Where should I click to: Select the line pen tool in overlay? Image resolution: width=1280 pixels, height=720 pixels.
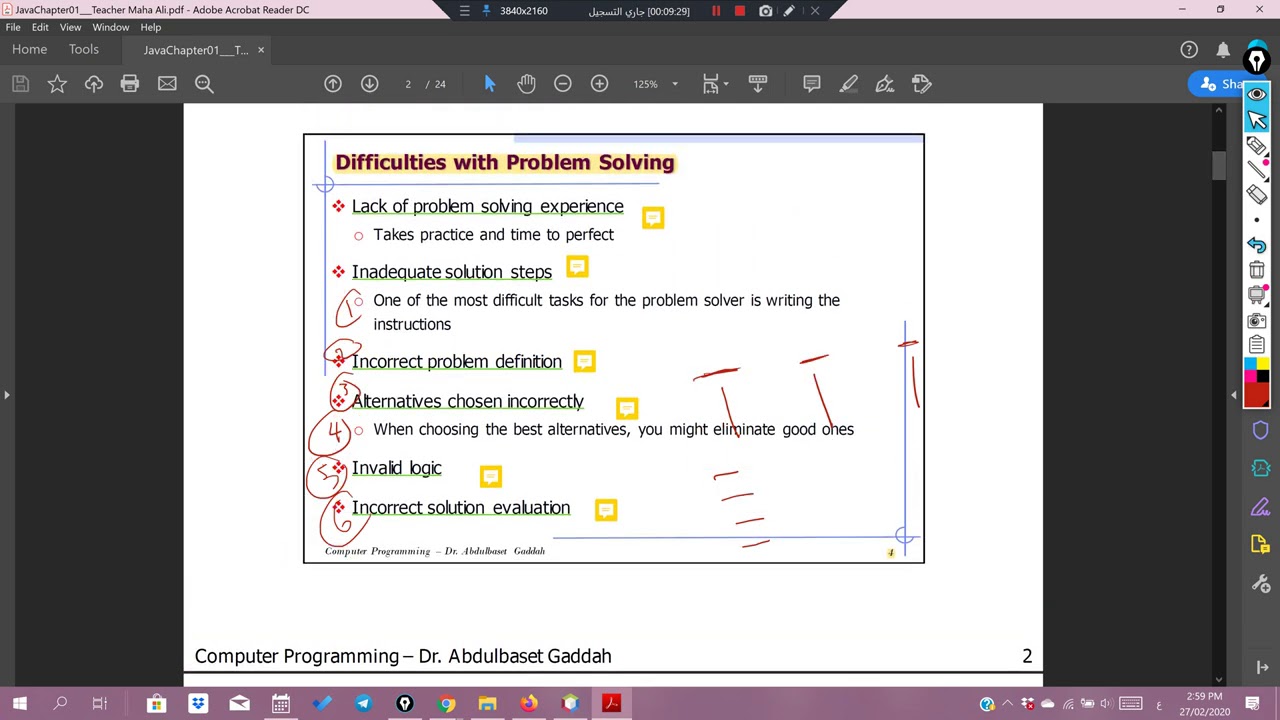pos(1257,170)
